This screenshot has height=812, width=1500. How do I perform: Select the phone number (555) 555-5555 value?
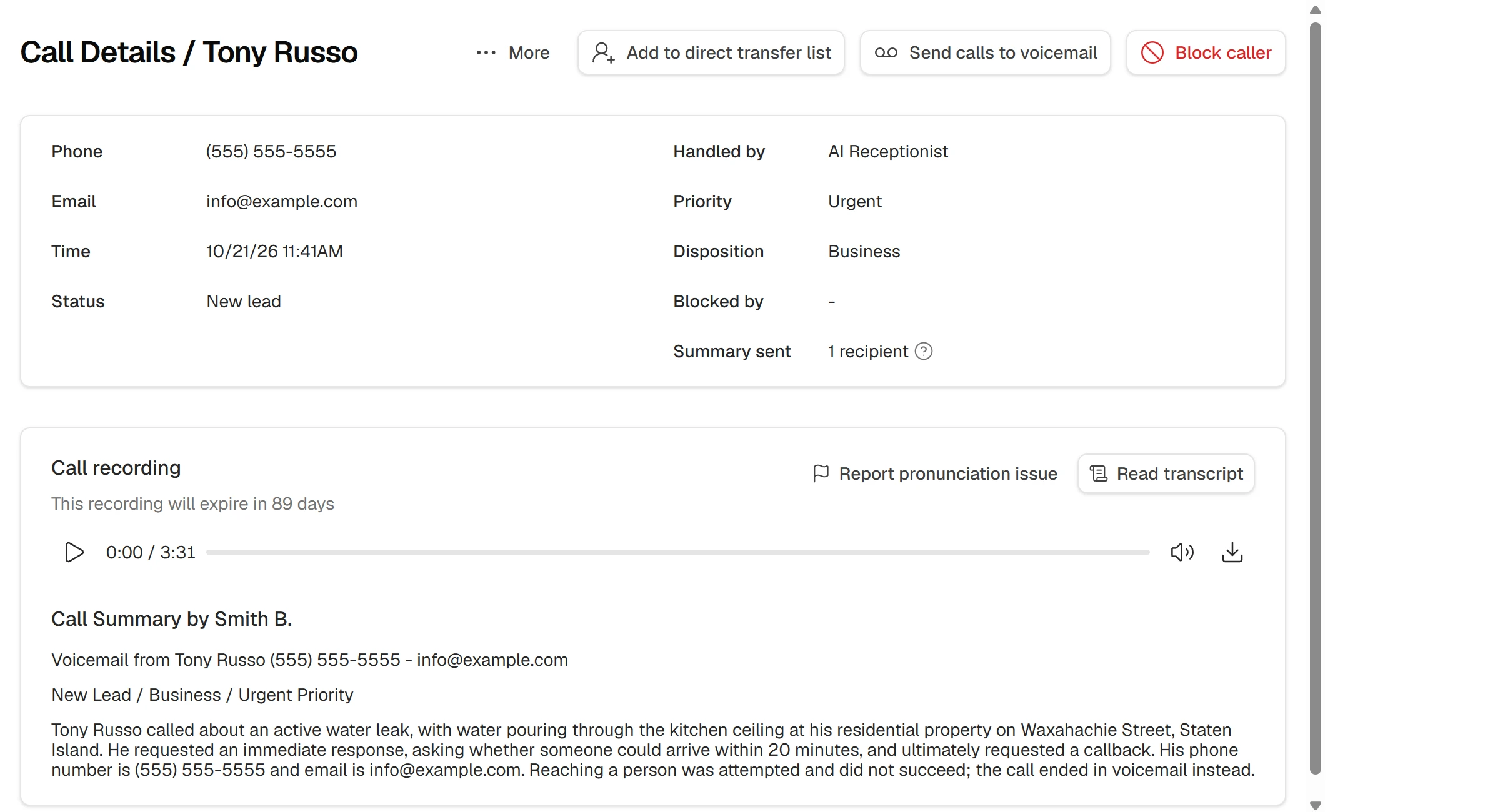271,151
